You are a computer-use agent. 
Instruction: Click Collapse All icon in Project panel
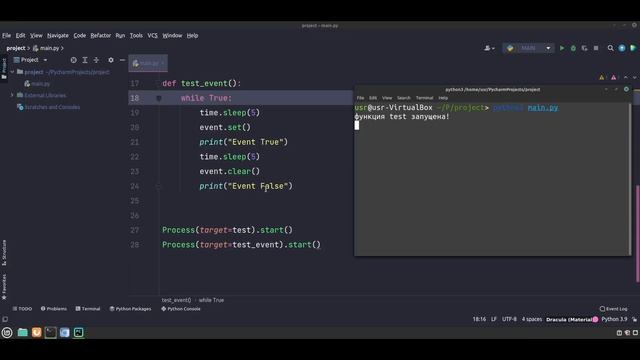pos(96,60)
